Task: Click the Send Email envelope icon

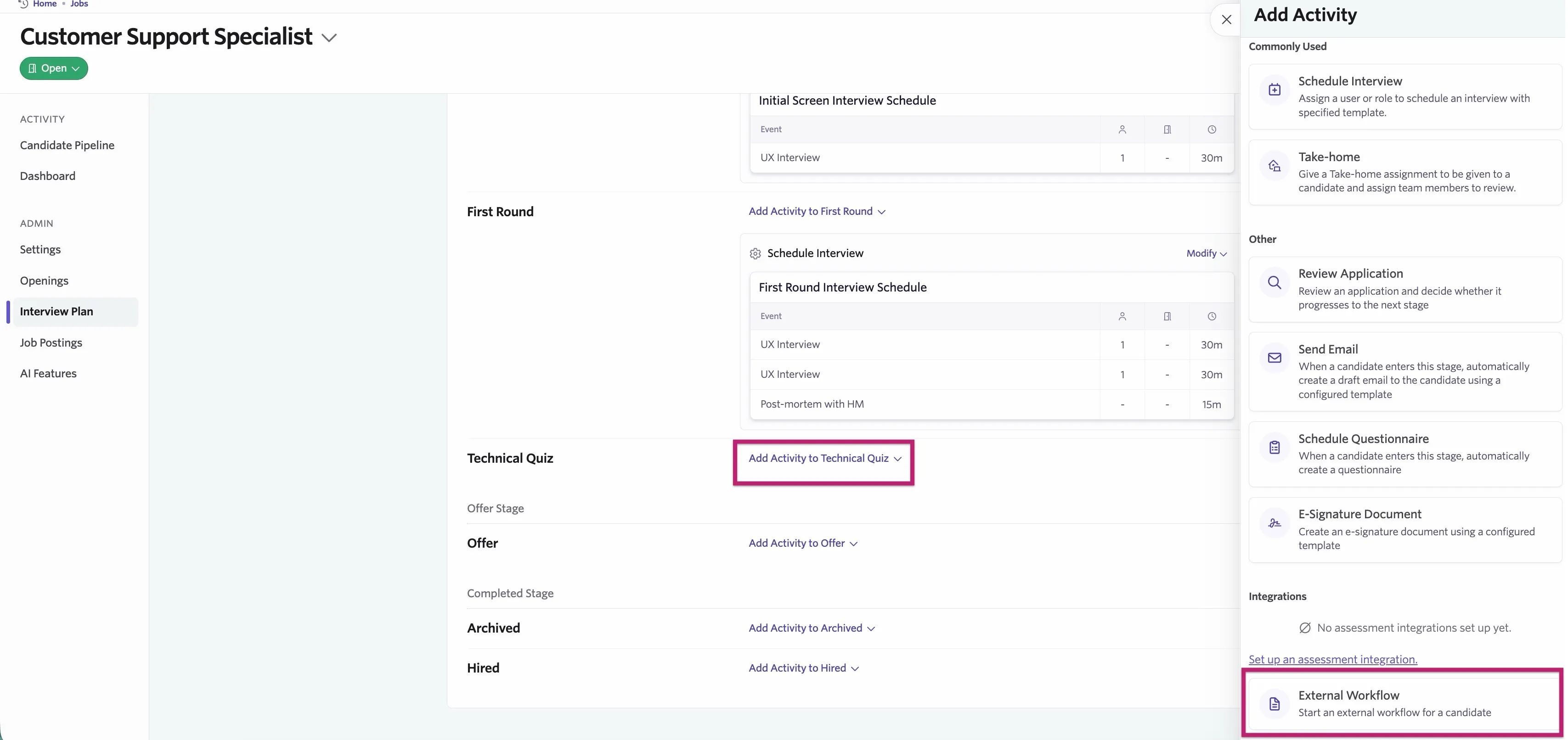Action: (x=1274, y=358)
